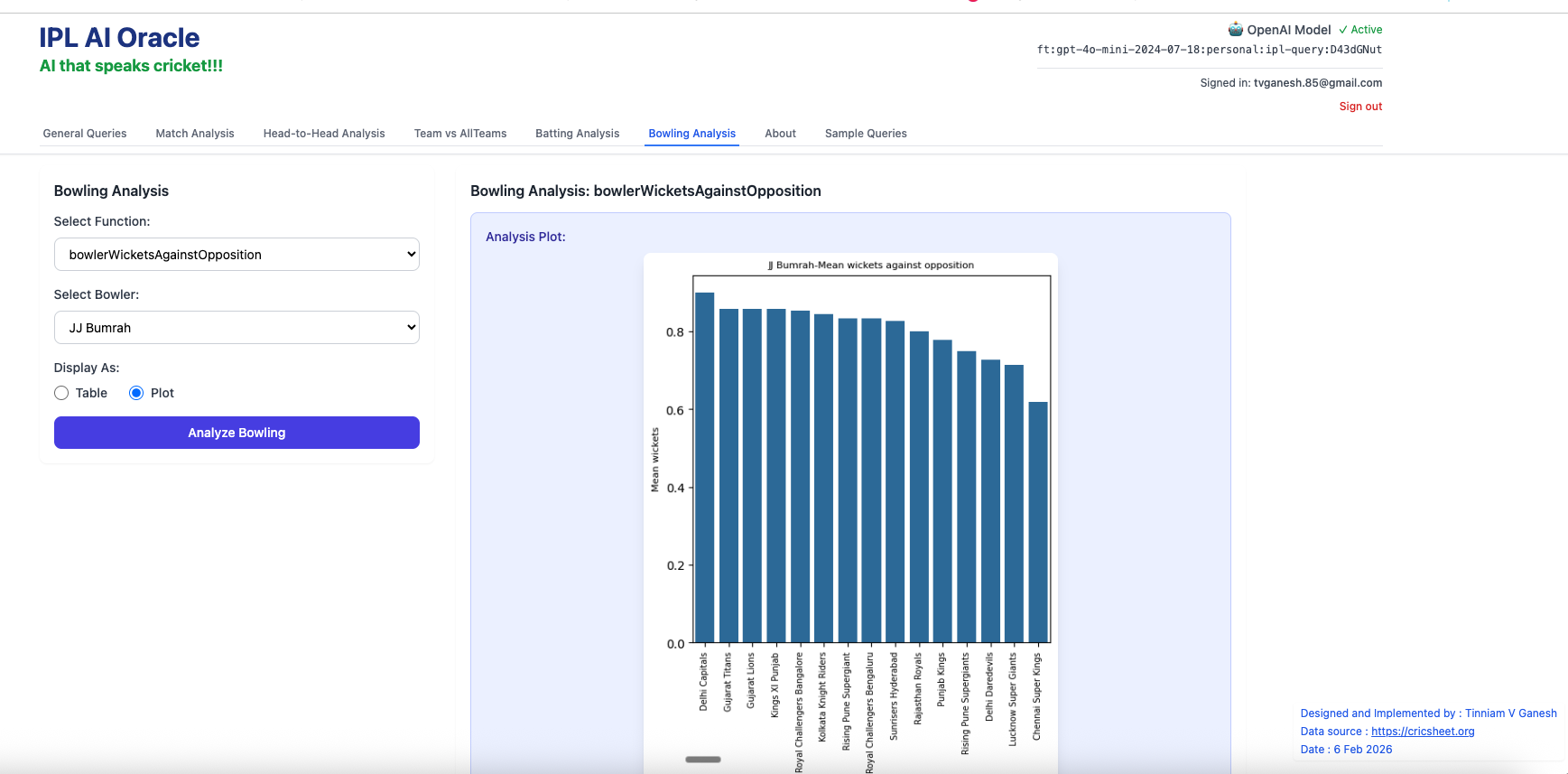Open the About tab
This screenshot has height=774, width=1568.
(x=780, y=134)
